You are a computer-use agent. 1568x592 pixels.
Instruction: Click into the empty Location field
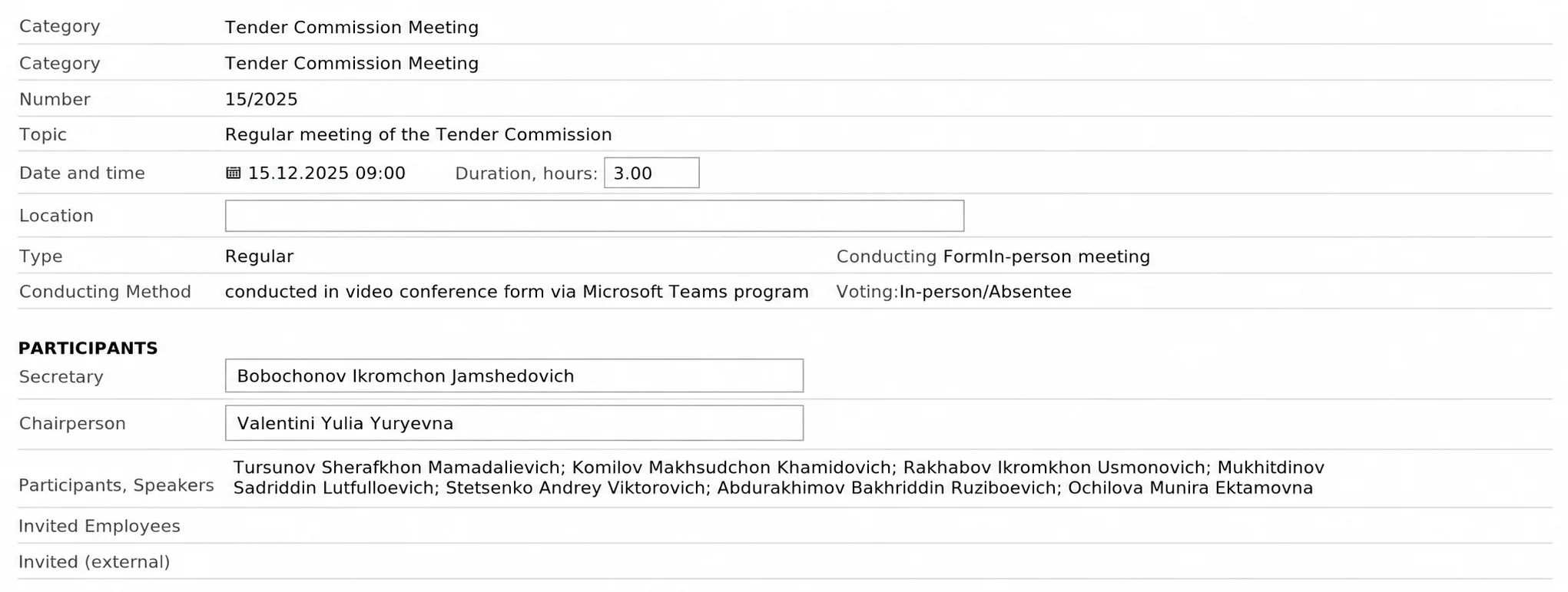click(x=595, y=216)
